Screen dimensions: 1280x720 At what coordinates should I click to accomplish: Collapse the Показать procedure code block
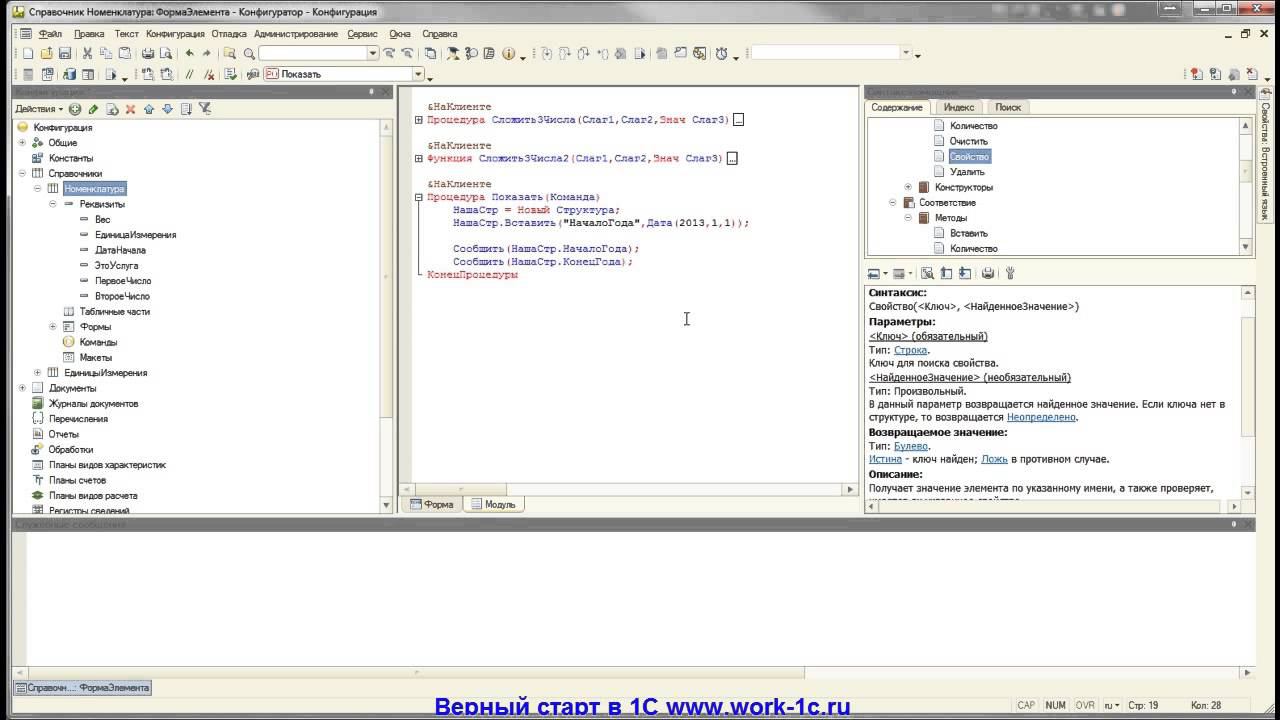click(x=419, y=197)
